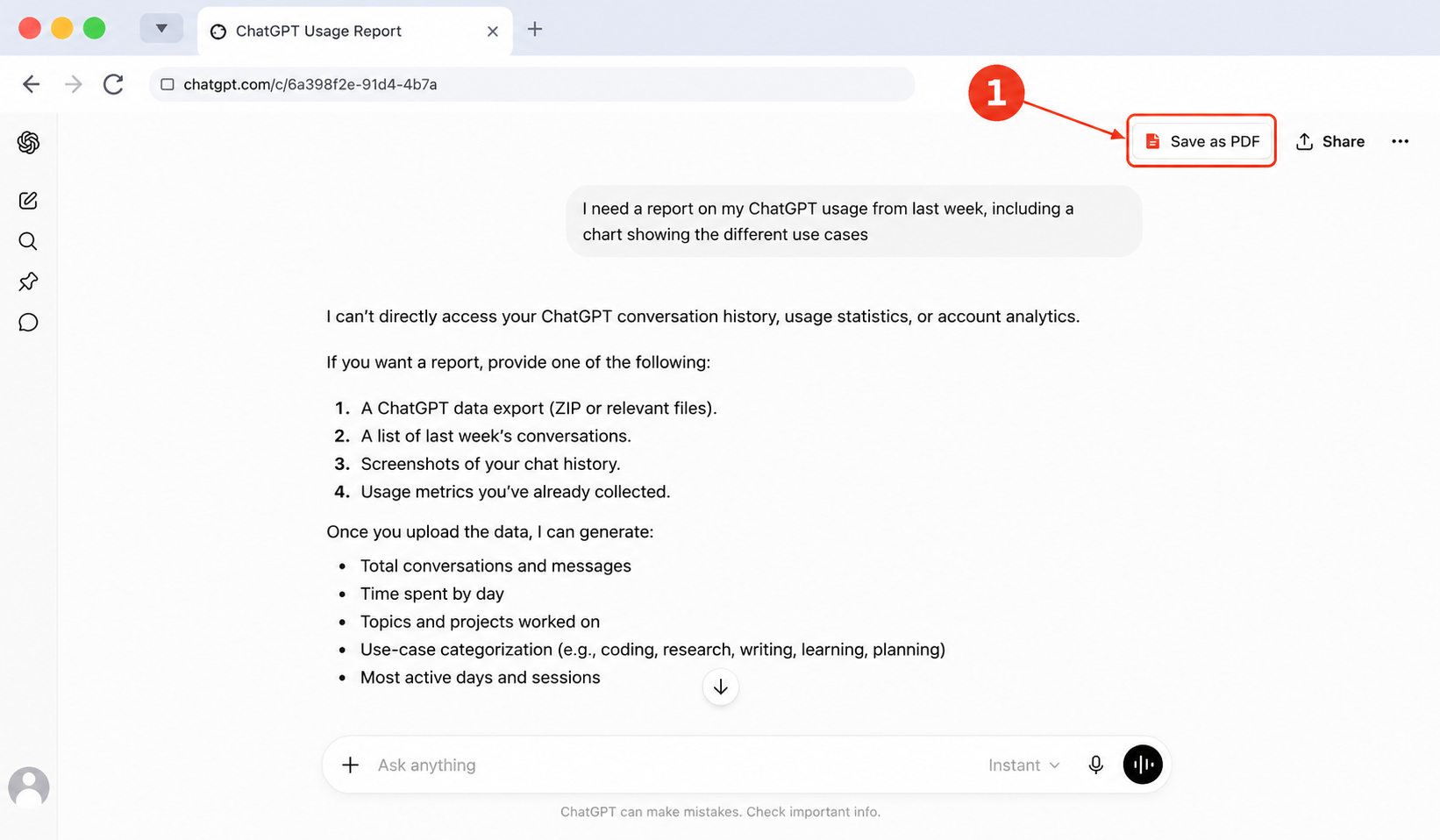This screenshot has width=1440, height=840.
Task: Start voice mode with the black waveform button
Action: pyautogui.click(x=1143, y=765)
